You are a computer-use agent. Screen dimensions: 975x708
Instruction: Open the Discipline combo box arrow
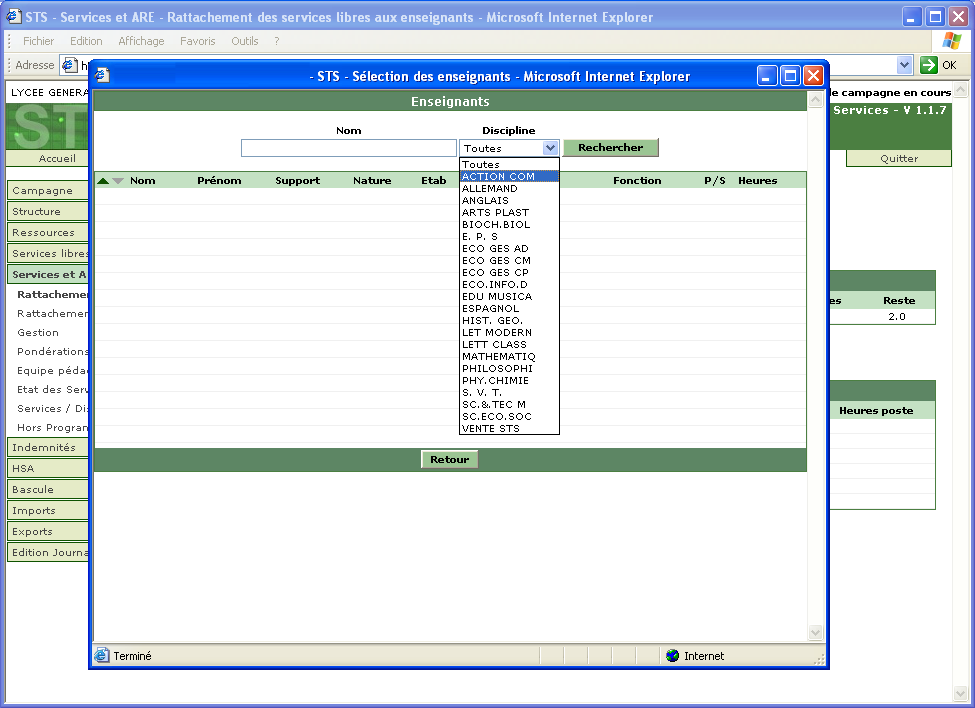pyautogui.click(x=550, y=148)
